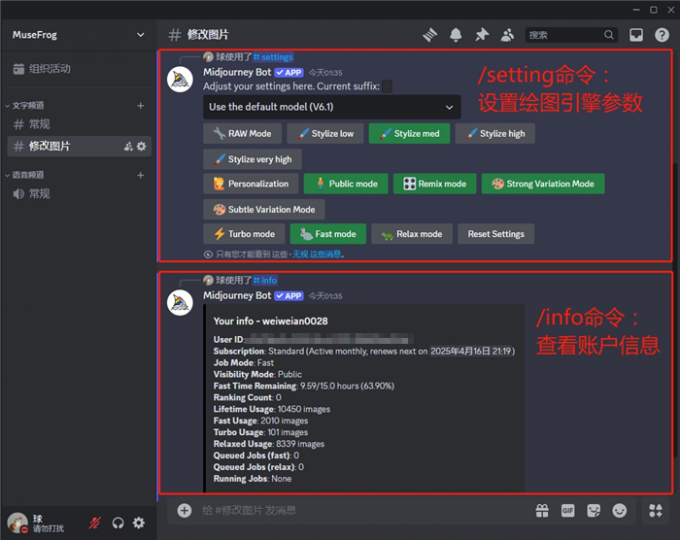The height and width of the screenshot is (540, 680).
Task: Click the 'Your info - weiweian0028' heading
Action: coord(271,321)
